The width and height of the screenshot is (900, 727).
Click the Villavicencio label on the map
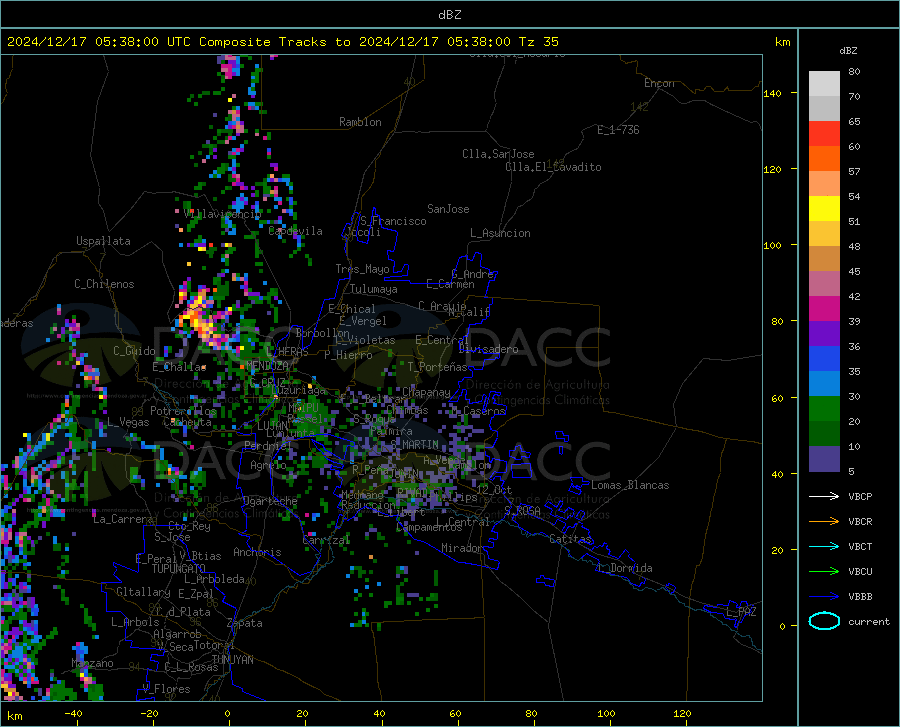click(x=223, y=214)
